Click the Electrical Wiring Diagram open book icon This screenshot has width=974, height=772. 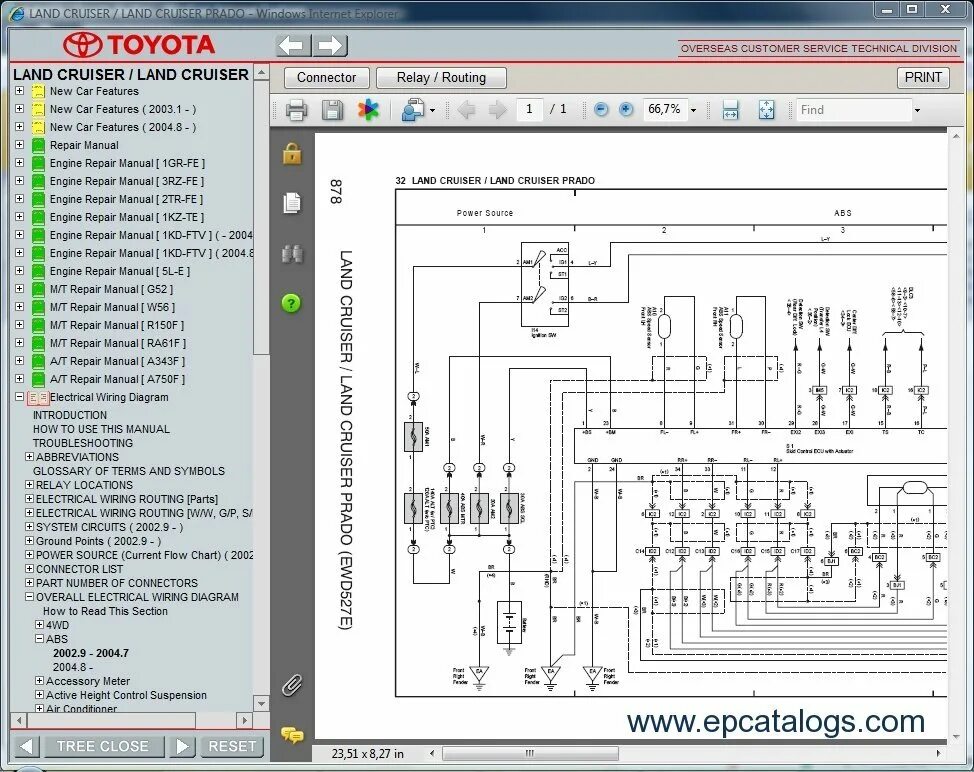[39, 397]
